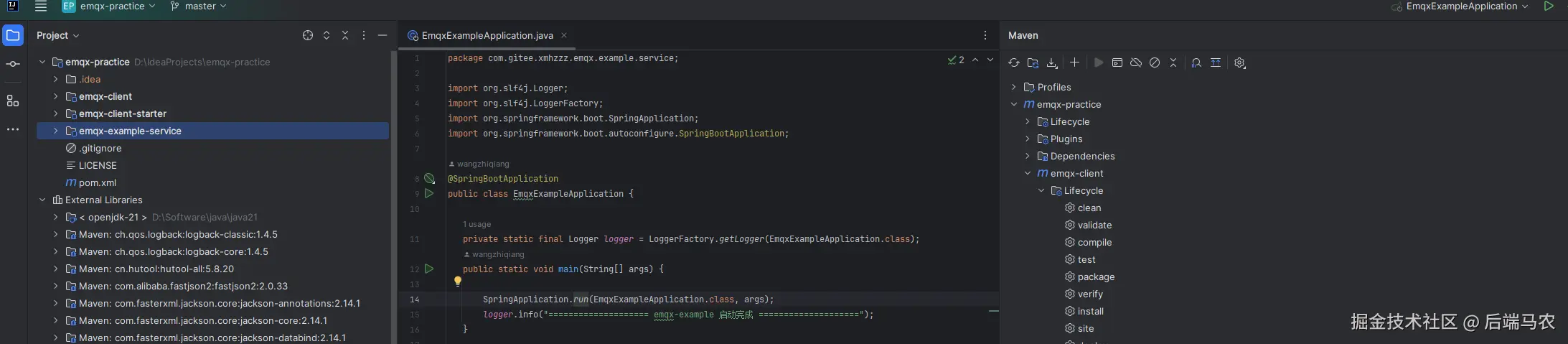This screenshot has height=344, width=1568.
Task: Select the Maven tool window title
Action: pyautogui.click(x=1023, y=35)
